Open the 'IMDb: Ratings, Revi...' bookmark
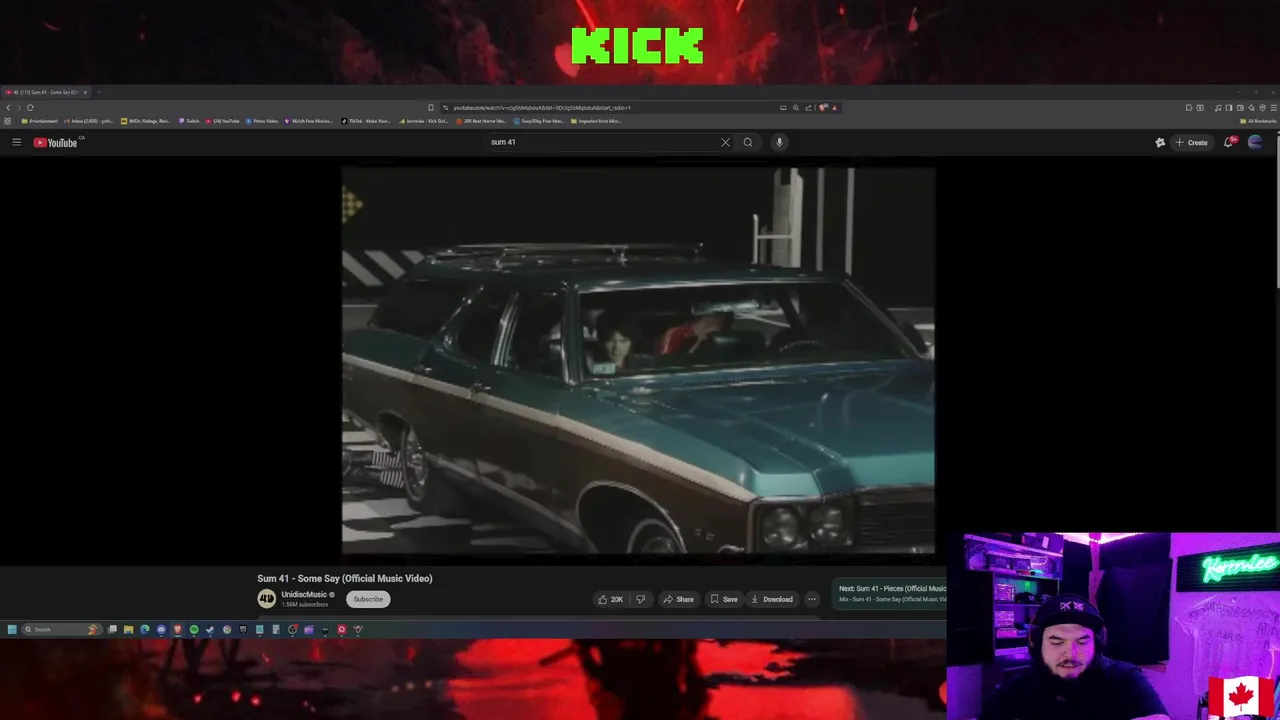1280x720 pixels. click(x=146, y=121)
